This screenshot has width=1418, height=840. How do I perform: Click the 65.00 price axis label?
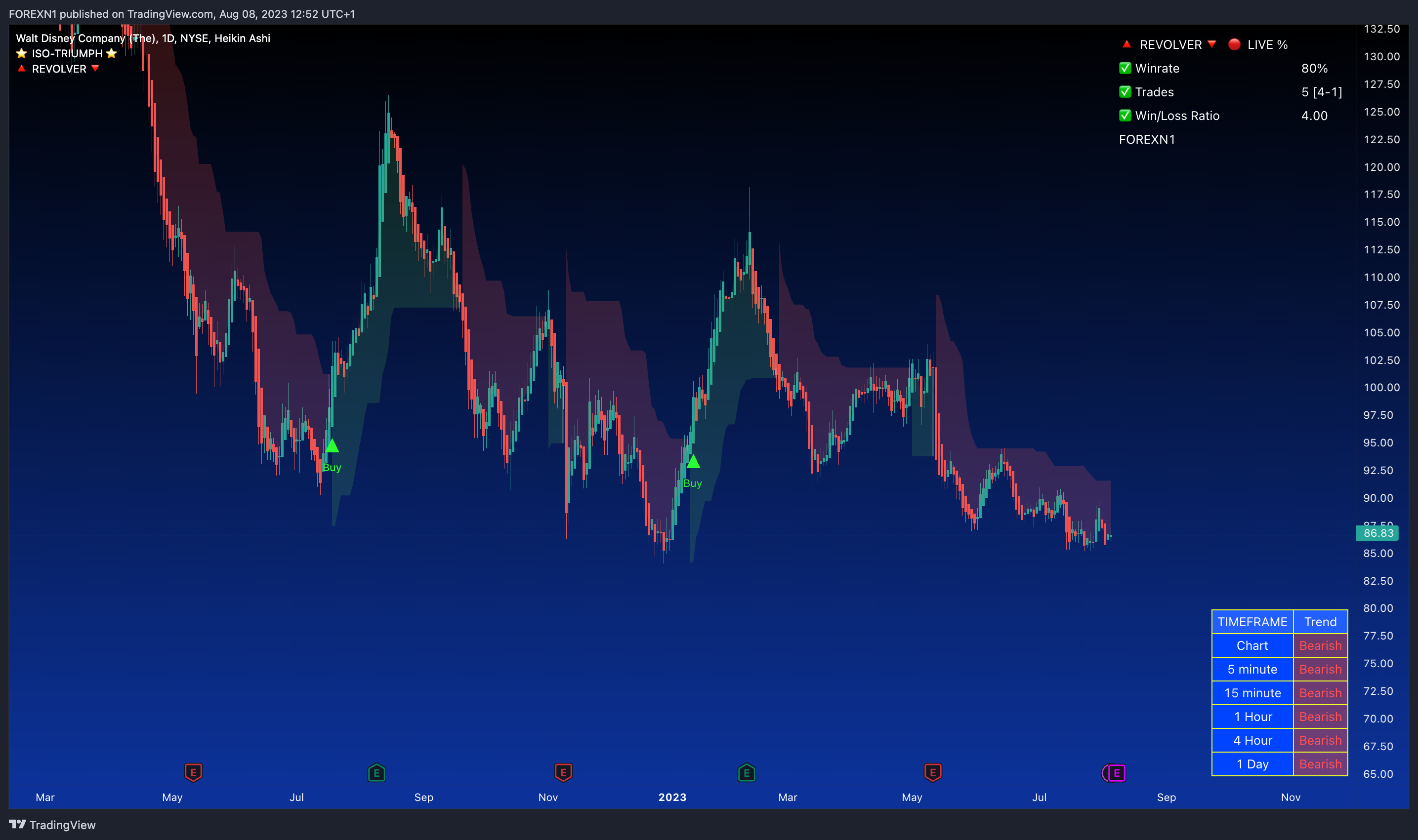1378,774
